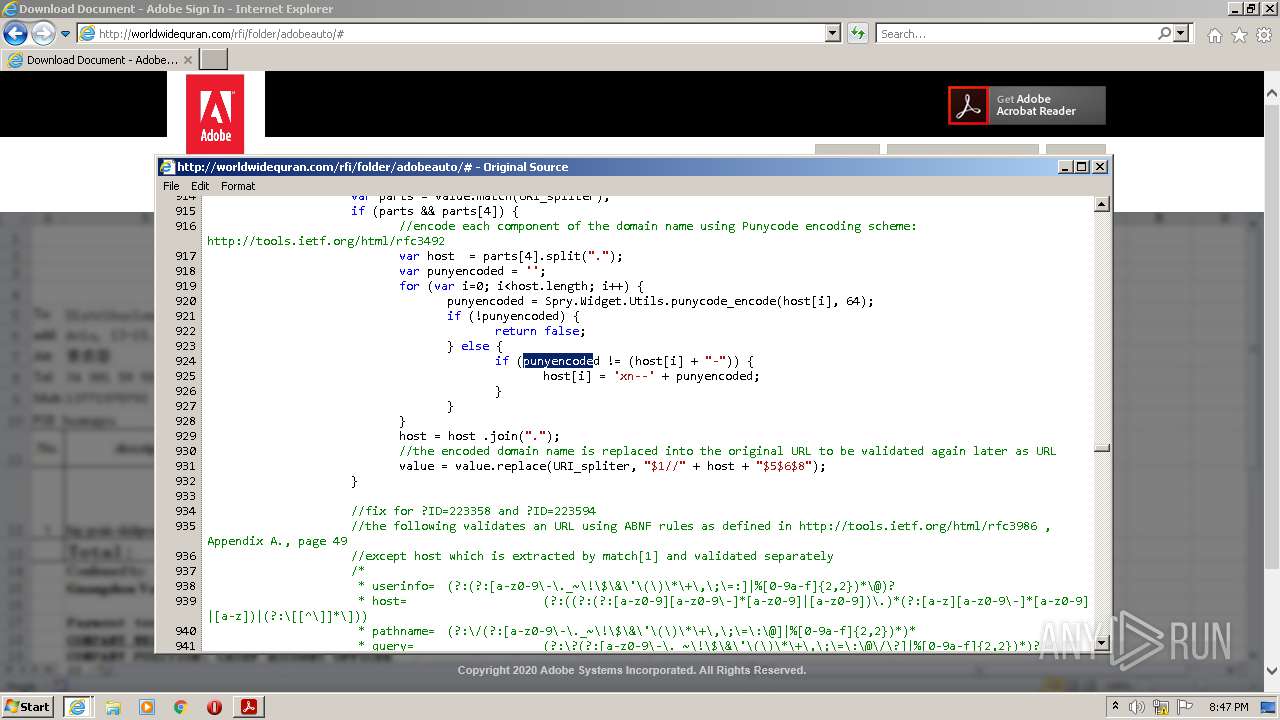Image resolution: width=1280 pixels, height=720 pixels.
Task: Click the Windows Start button
Action: click(27, 706)
